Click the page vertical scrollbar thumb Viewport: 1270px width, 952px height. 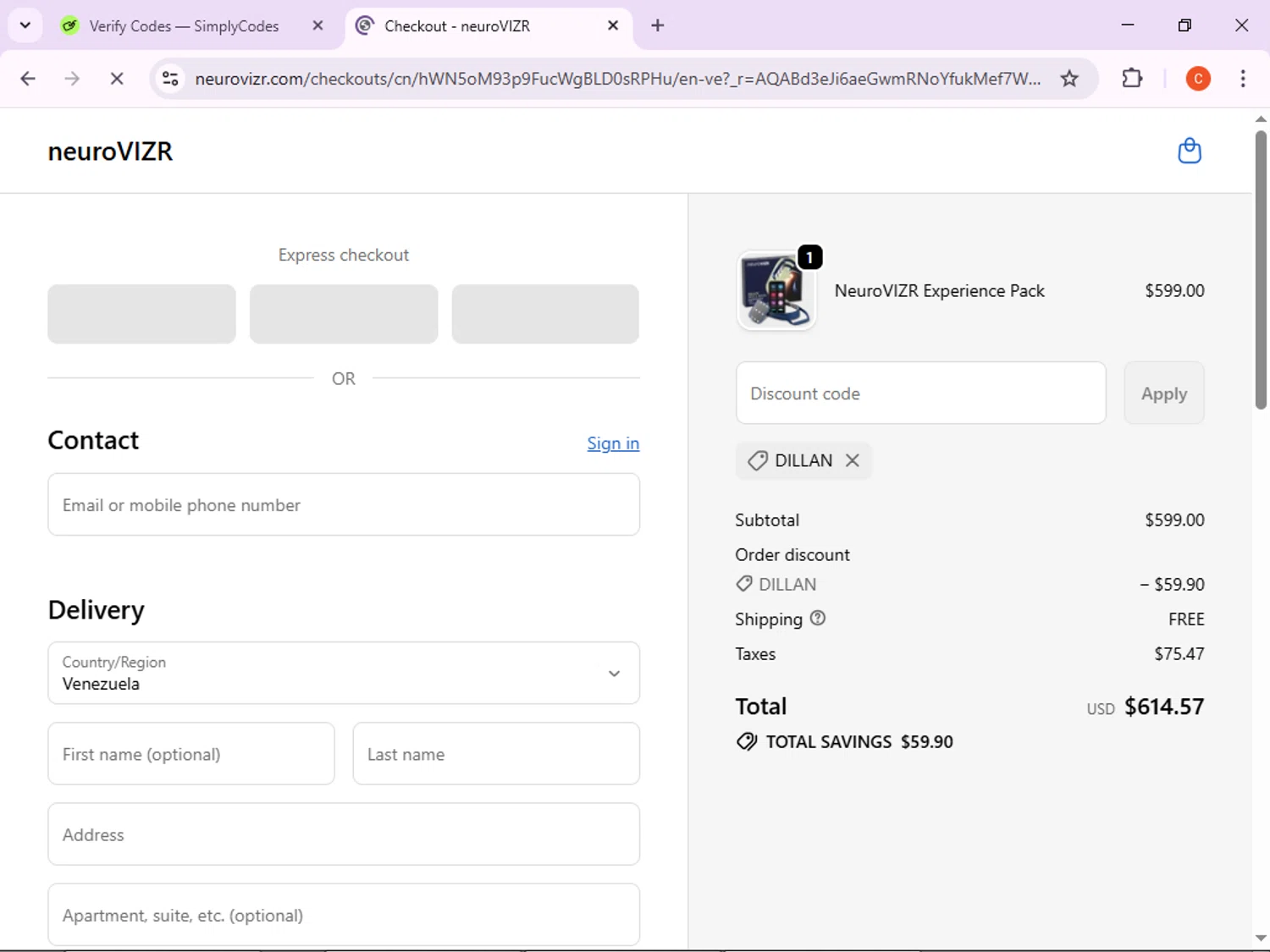[1261, 270]
